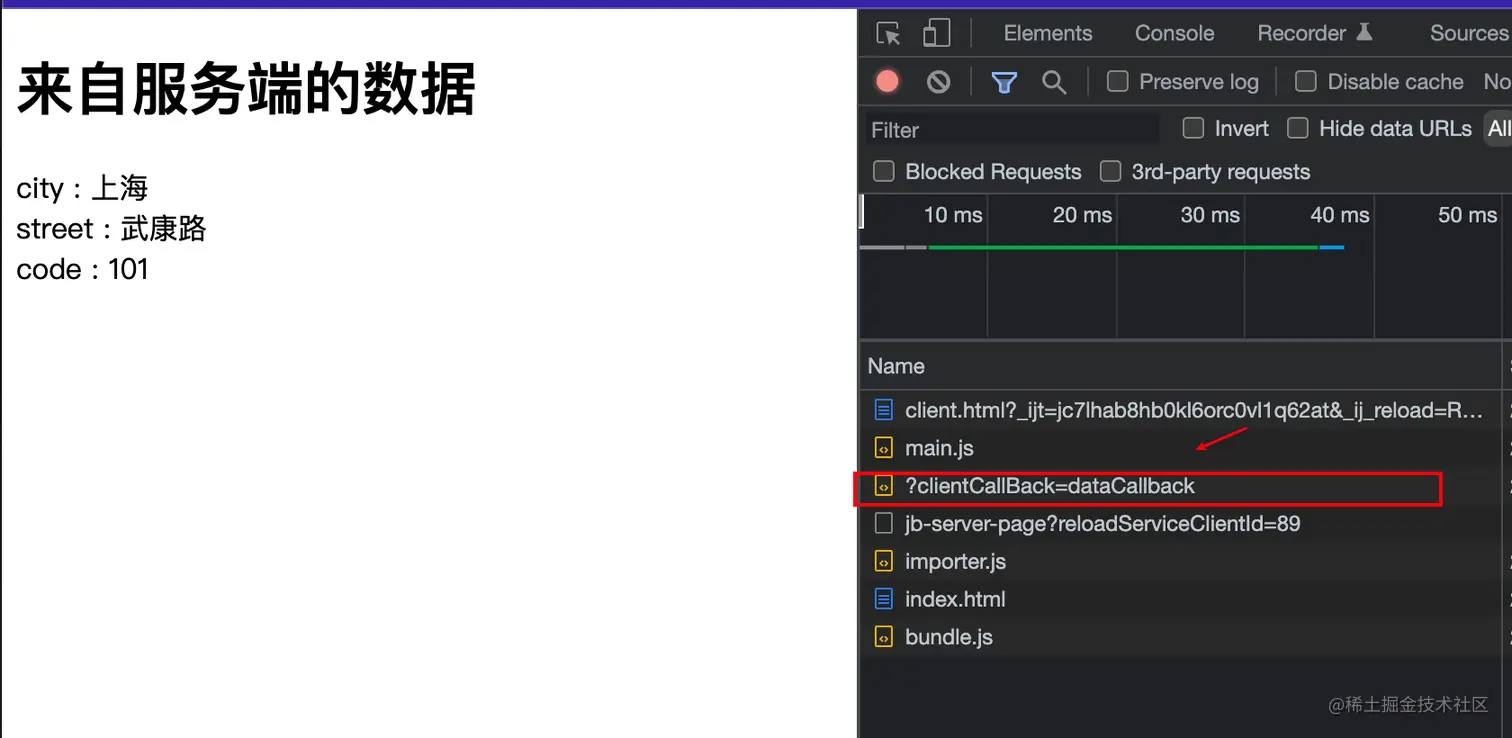Viewport: 1512px width, 738px height.
Task: Check the Hide data URLs option
Action: [1297, 128]
